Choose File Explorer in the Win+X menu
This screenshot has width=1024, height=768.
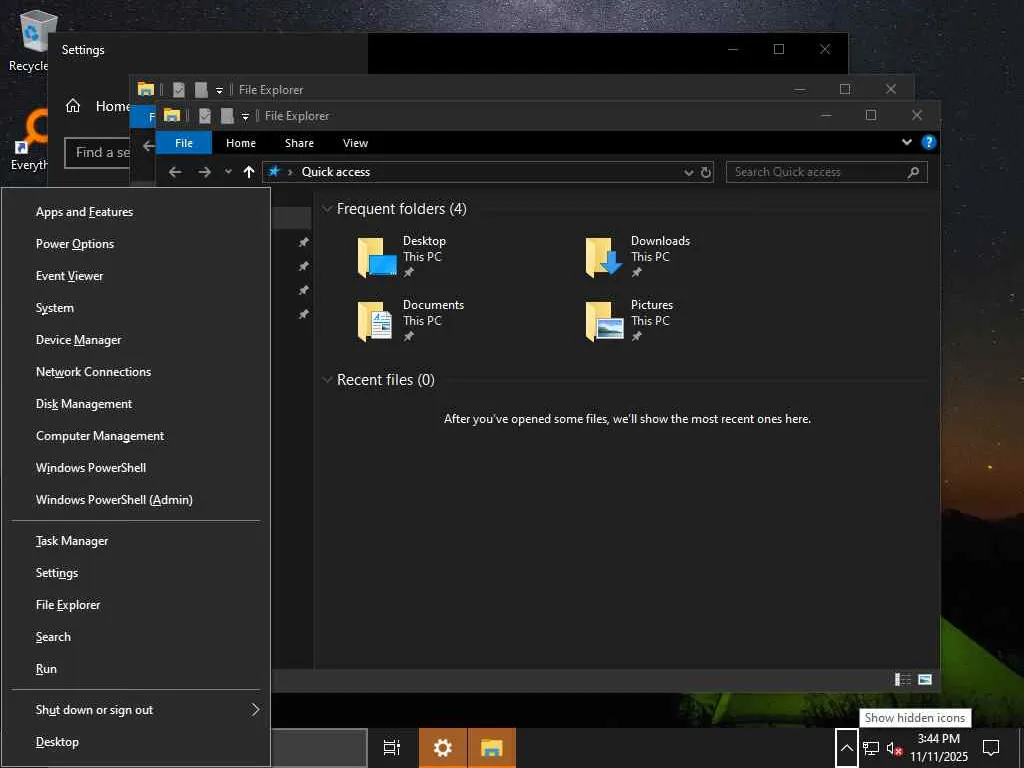click(136, 605)
